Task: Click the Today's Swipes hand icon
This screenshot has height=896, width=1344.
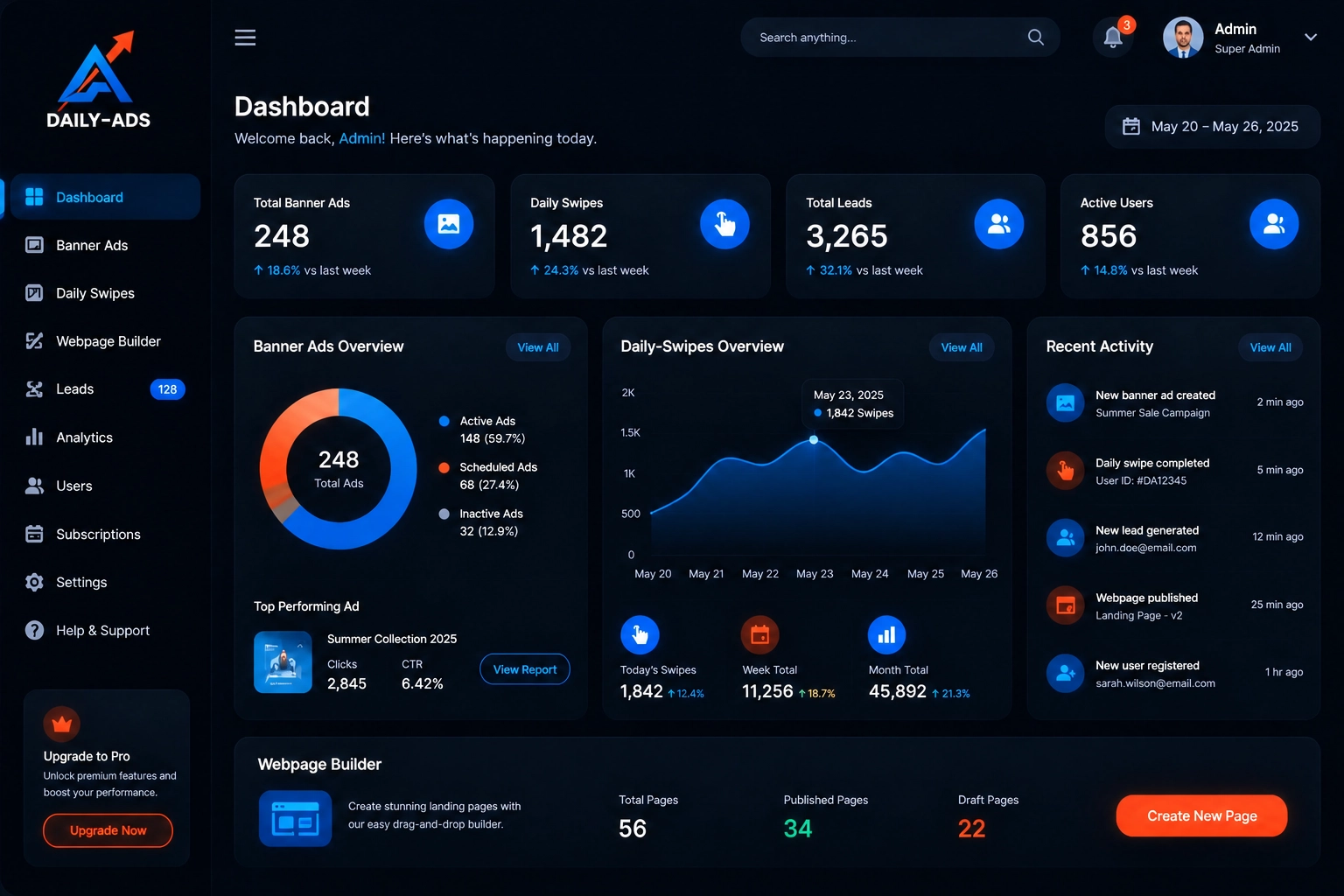Action: point(640,635)
